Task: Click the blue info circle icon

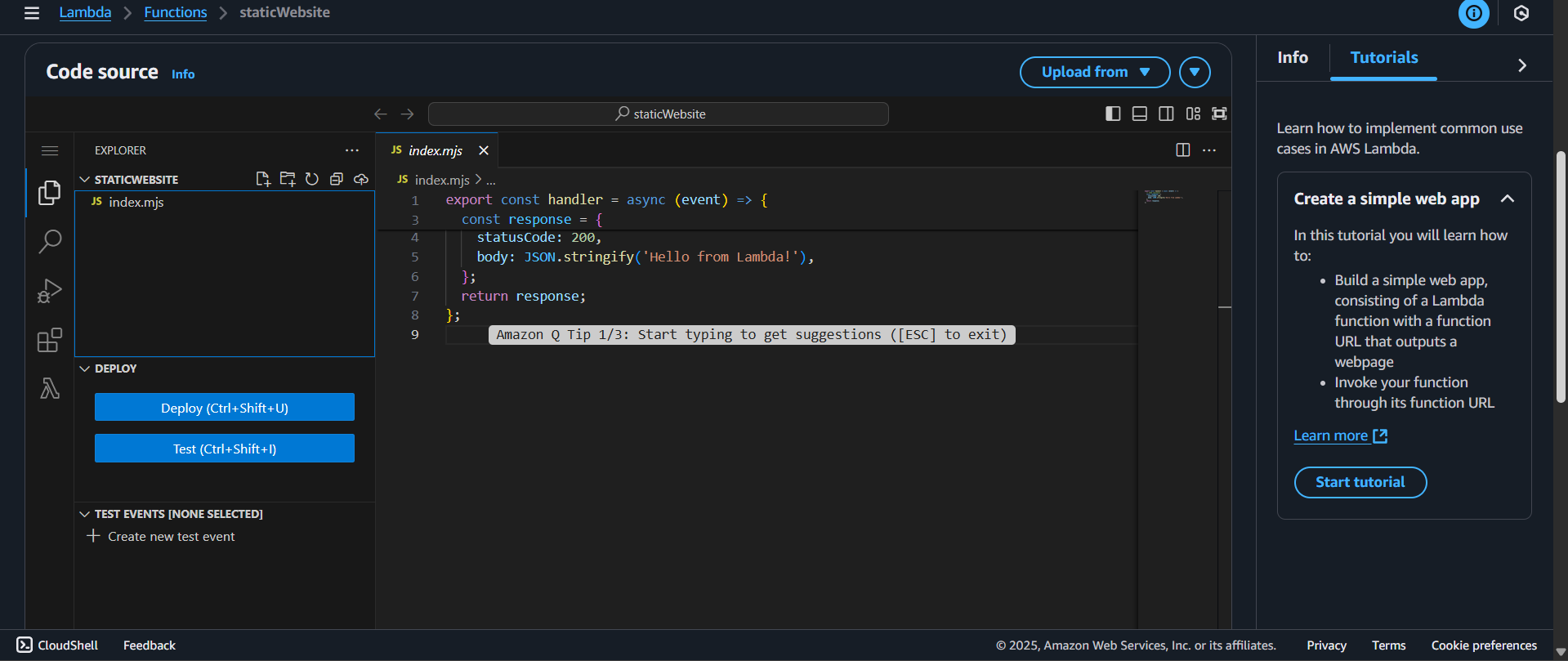Action: [x=1474, y=13]
